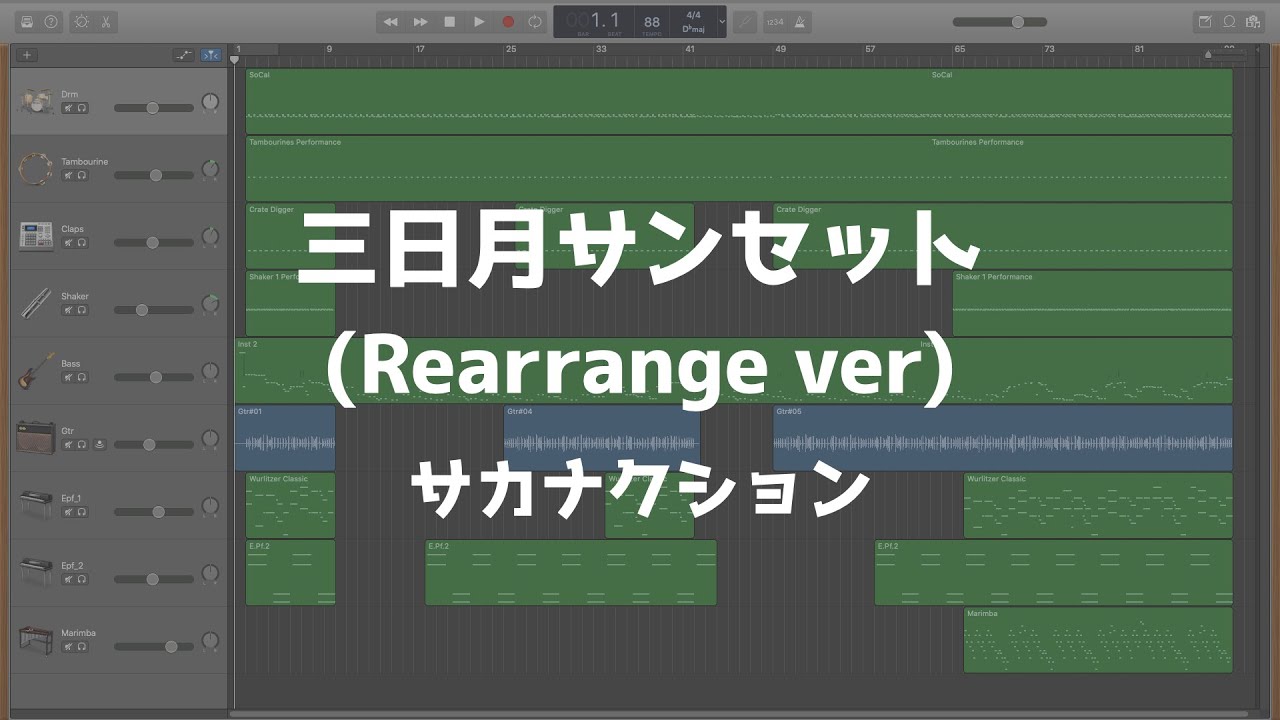Open the Editors scissors button
The width and height of the screenshot is (1280, 720).
click(106, 21)
